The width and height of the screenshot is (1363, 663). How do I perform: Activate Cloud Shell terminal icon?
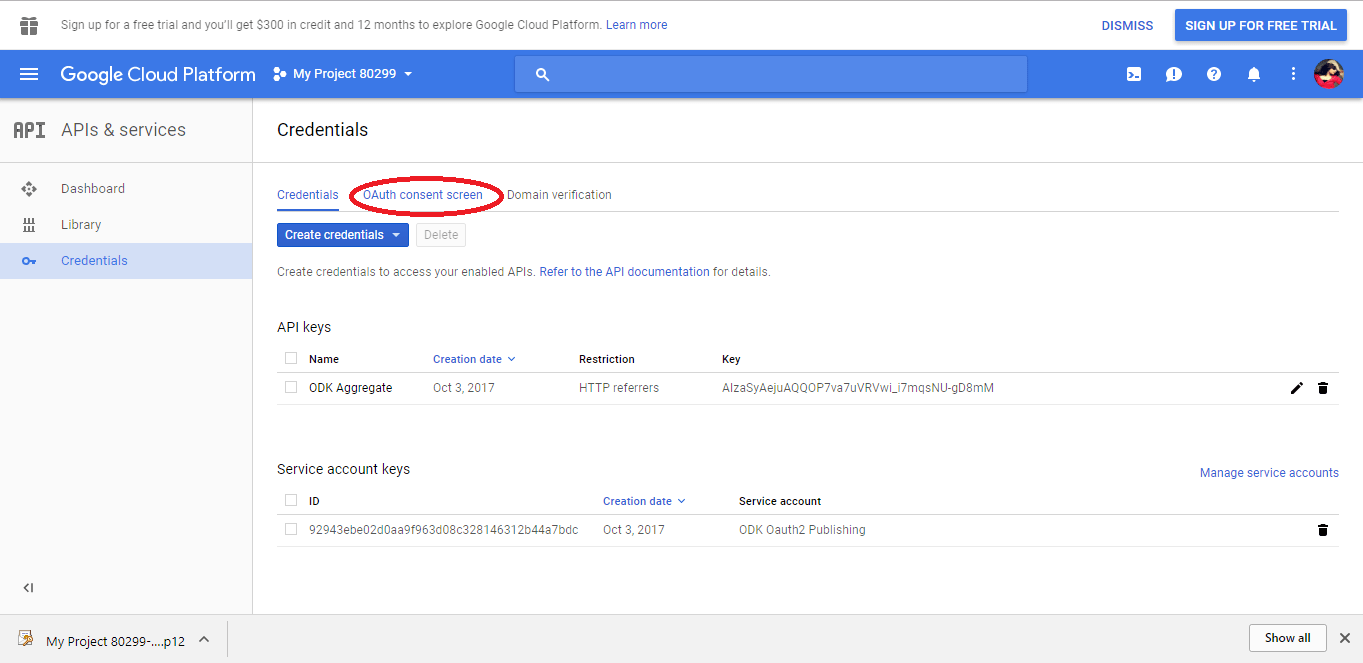coord(1134,74)
